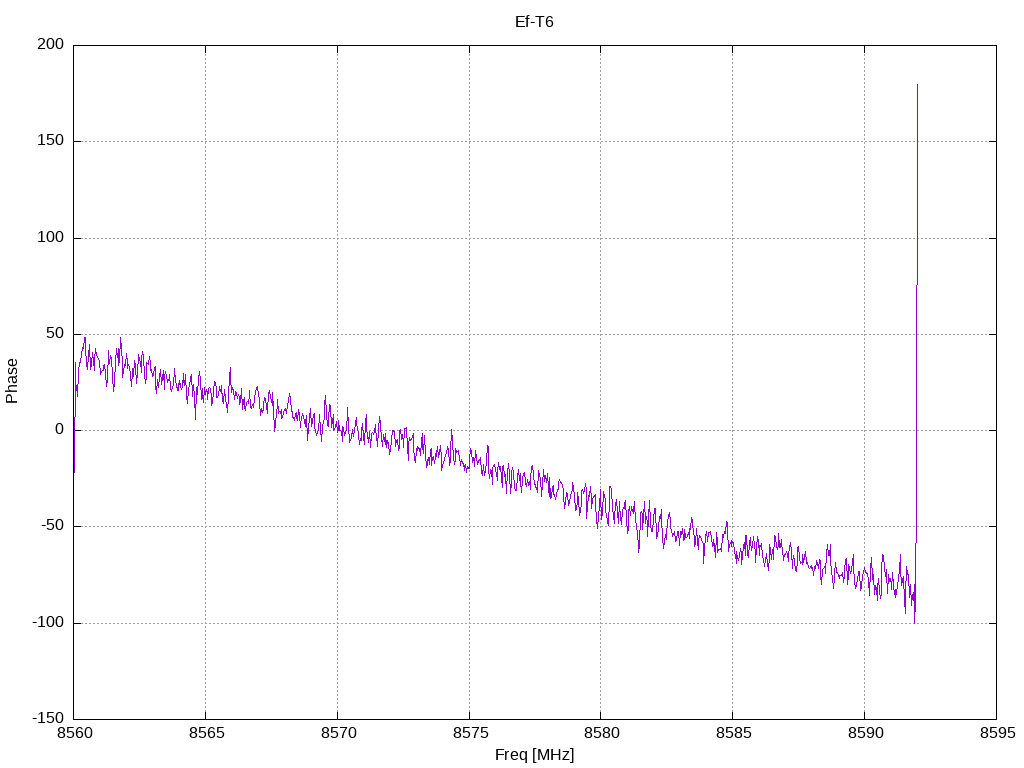The width and height of the screenshot is (1024, 768).
Task: Click the x-axis tick label '8575'
Action: tap(470, 733)
